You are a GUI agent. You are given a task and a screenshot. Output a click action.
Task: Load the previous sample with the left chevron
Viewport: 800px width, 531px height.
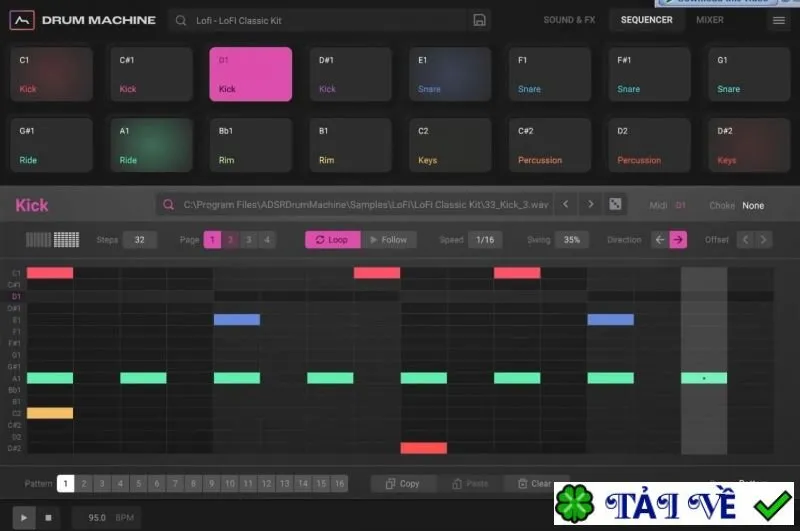[x=565, y=205]
